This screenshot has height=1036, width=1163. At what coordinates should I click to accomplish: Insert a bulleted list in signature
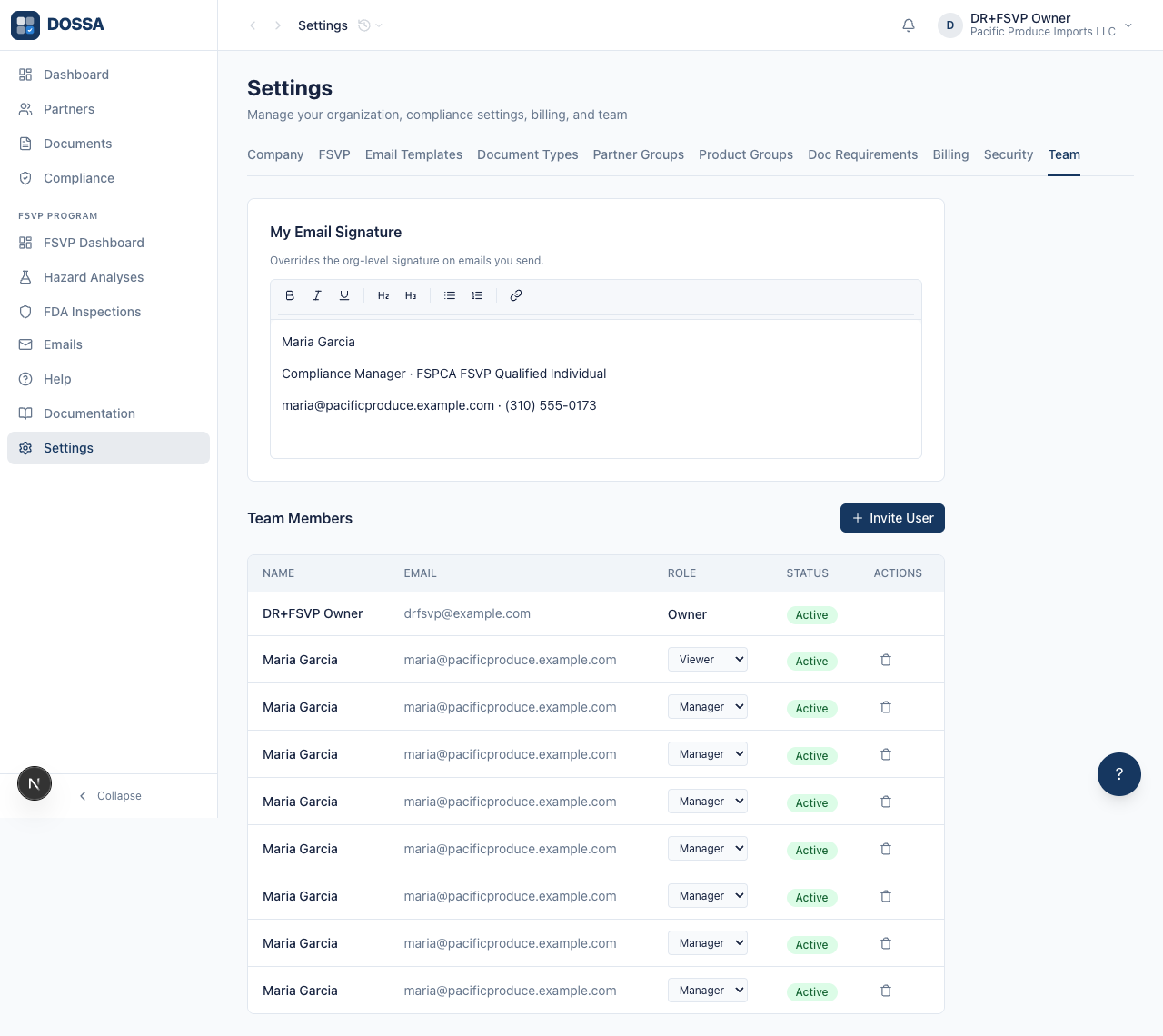point(450,295)
